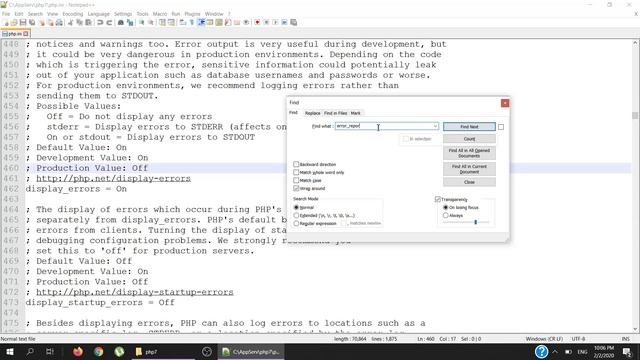Click the Paste toolbar icon
The image size is (640, 360).
[x=89, y=23]
